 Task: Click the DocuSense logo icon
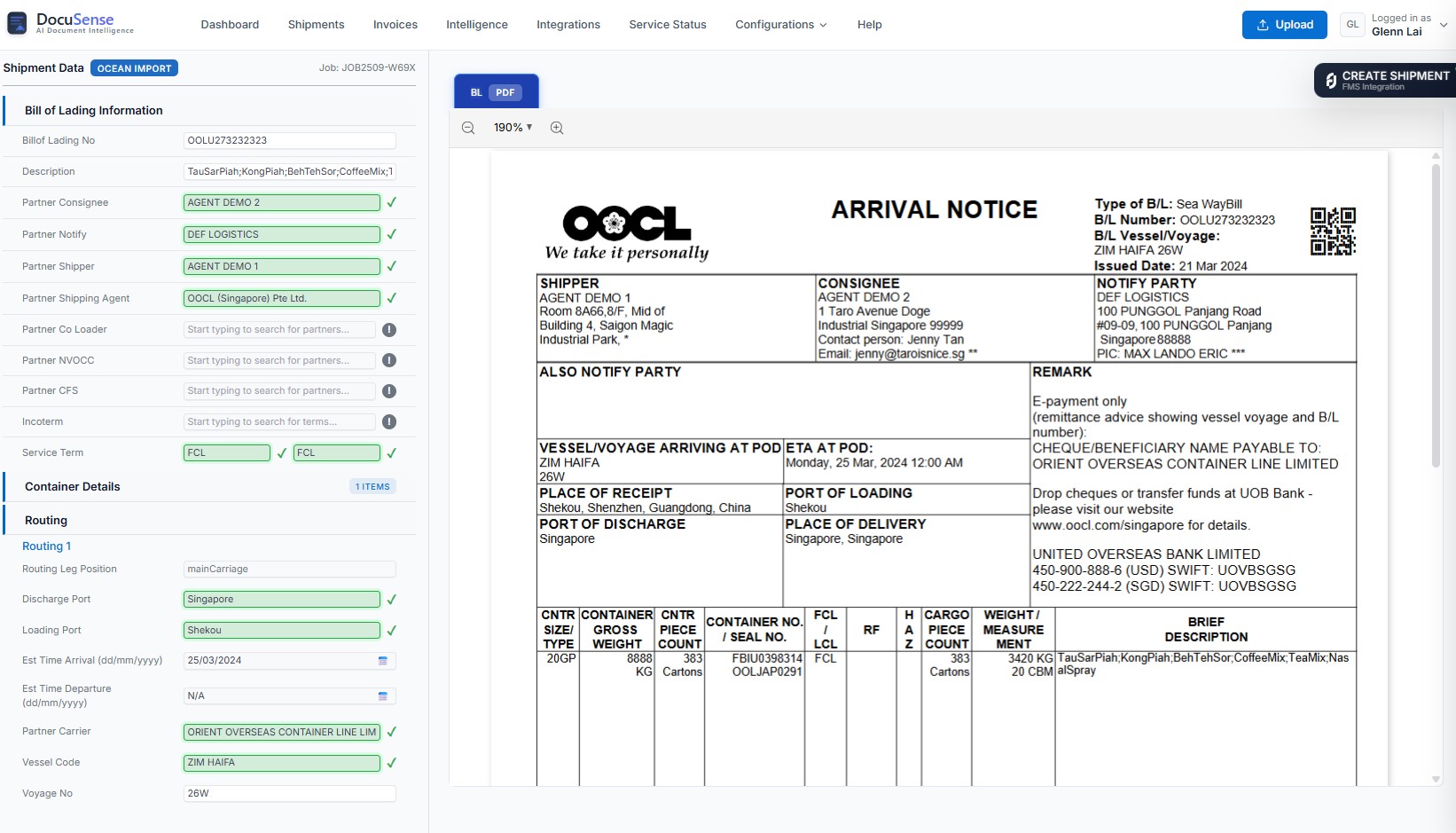(17, 24)
